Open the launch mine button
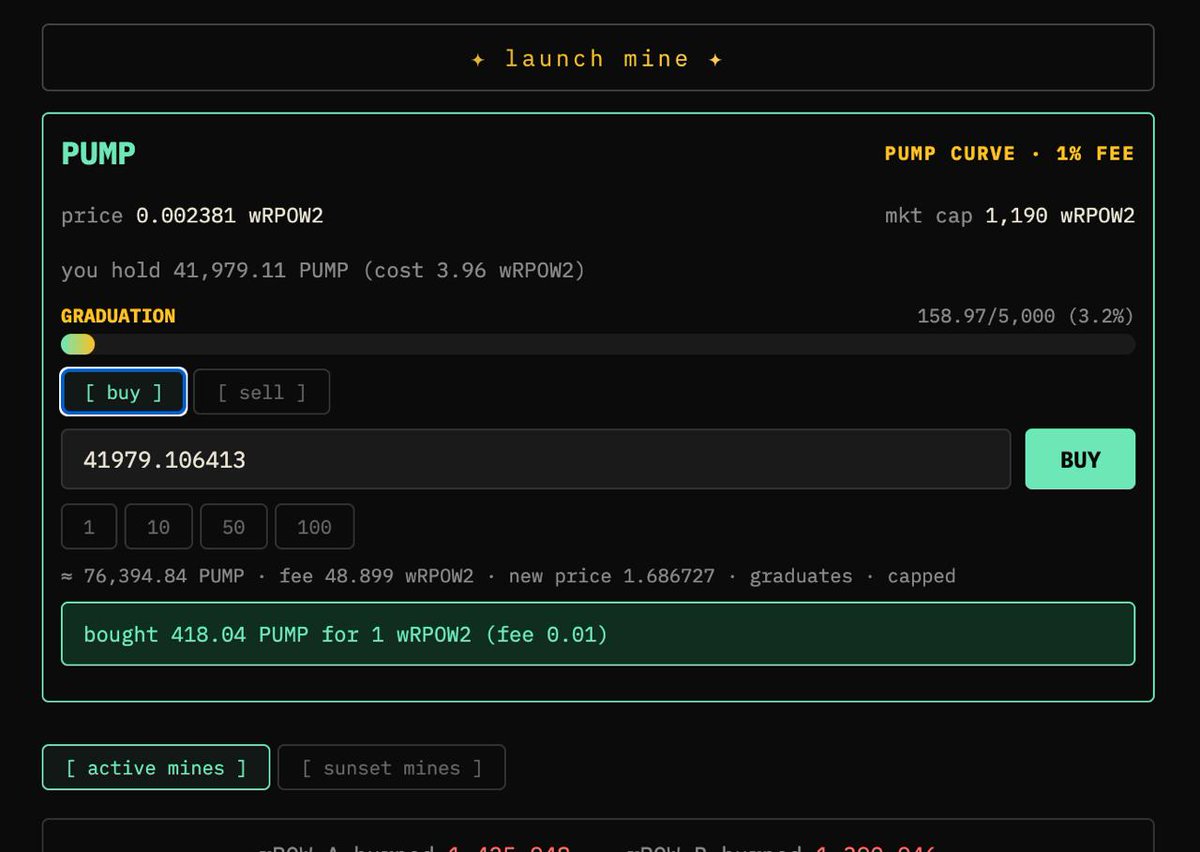1200x852 pixels. pyautogui.click(x=598, y=58)
